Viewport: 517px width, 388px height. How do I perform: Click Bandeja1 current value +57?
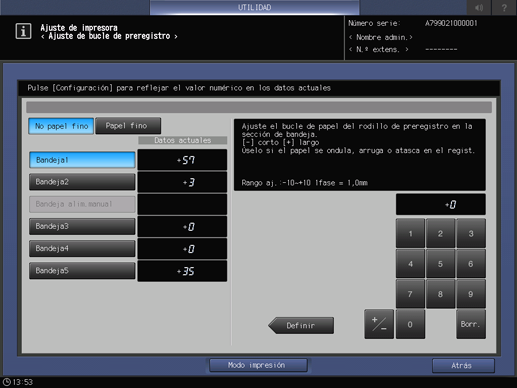click(x=182, y=160)
